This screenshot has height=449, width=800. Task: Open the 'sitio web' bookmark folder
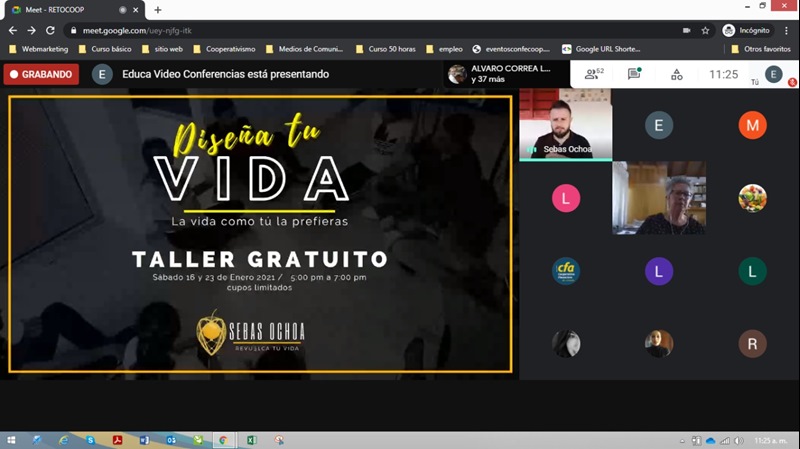tap(162, 49)
